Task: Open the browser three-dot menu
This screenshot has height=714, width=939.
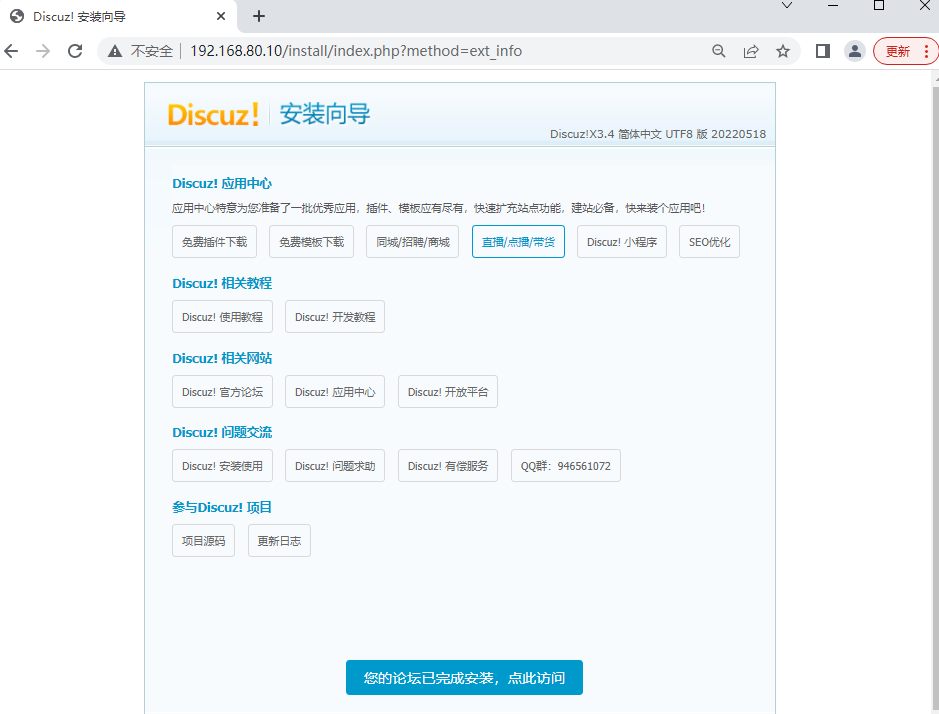Action: pos(927,51)
